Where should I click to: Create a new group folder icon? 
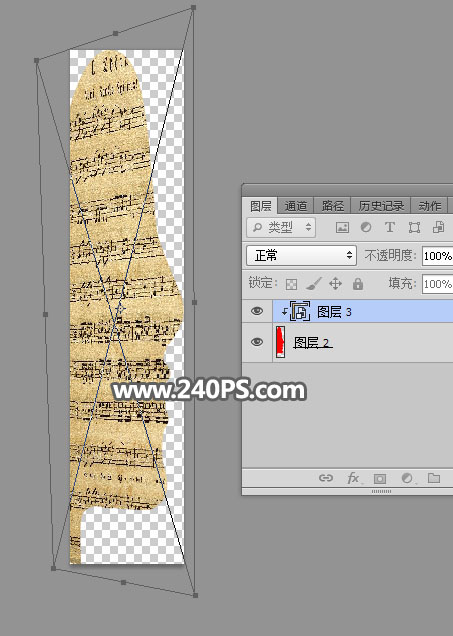[x=434, y=478]
